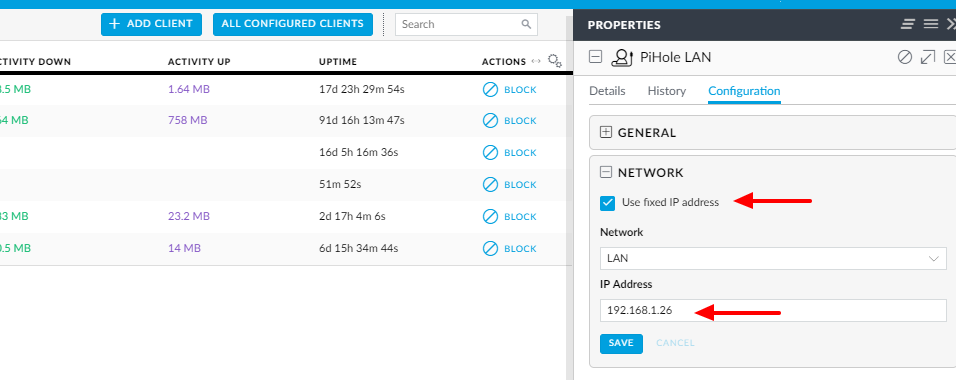The image size is (956, 380).
Task: Click the IP Address input field
Action: (x=773, y=310)
